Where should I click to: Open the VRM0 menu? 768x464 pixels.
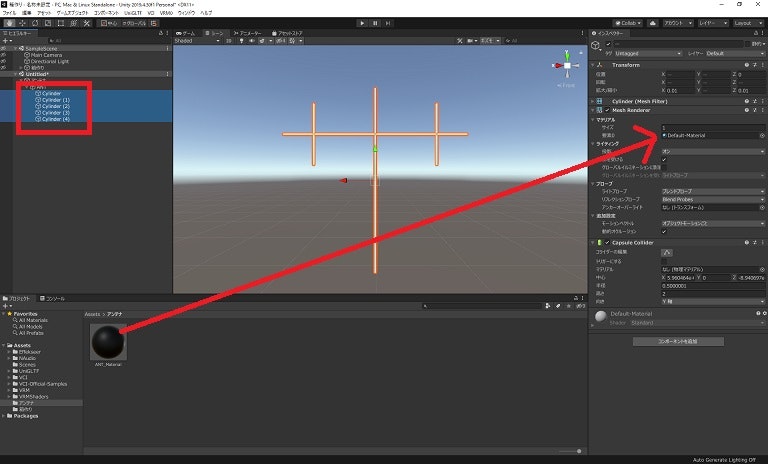[x=166, y=13]
